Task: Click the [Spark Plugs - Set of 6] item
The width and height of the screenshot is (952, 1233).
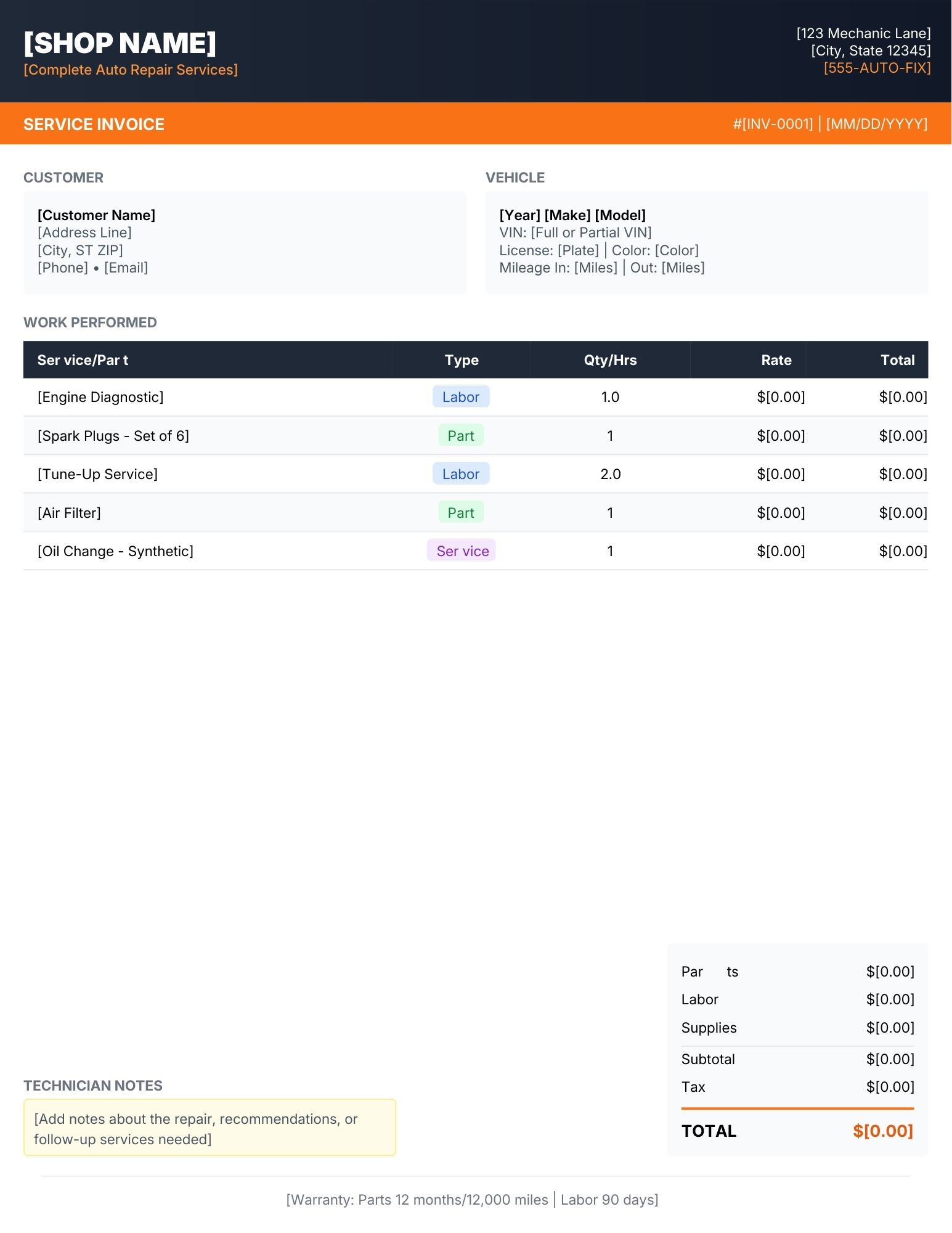Action: pyautogui.click(x=113, y=436)
